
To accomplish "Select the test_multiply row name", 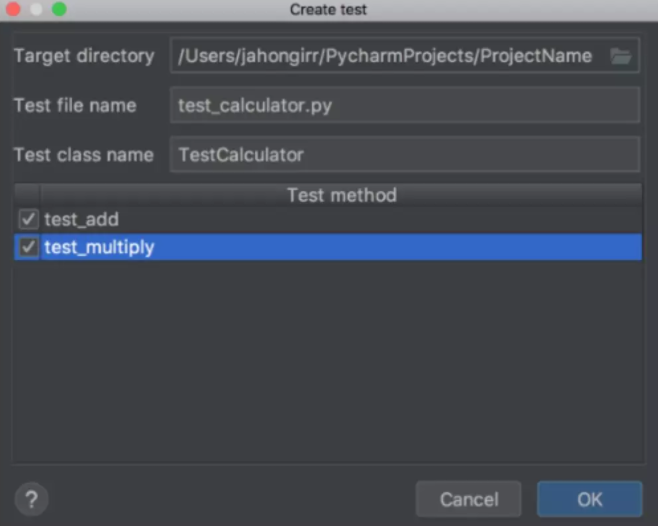I will point(99,247).
